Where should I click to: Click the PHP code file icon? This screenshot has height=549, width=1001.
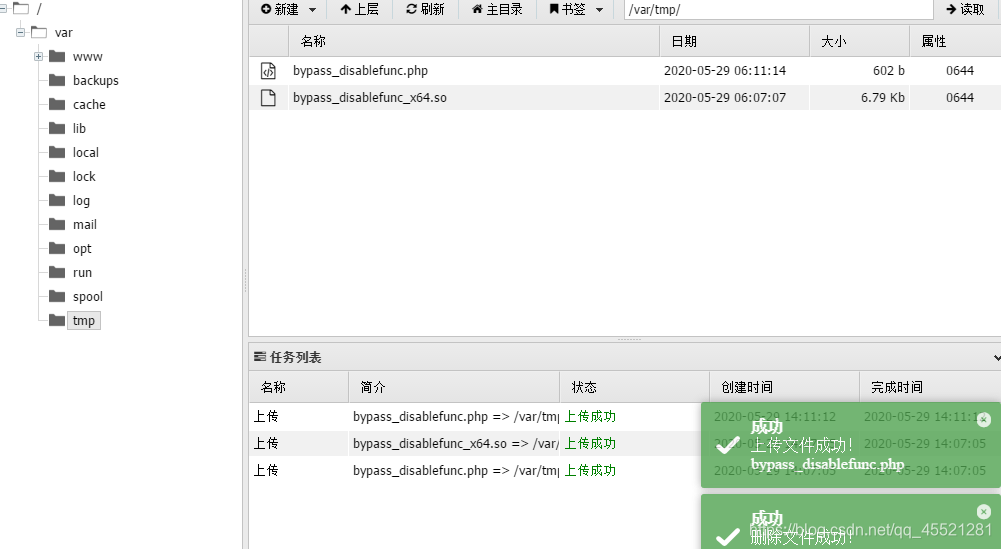[268, 71]
